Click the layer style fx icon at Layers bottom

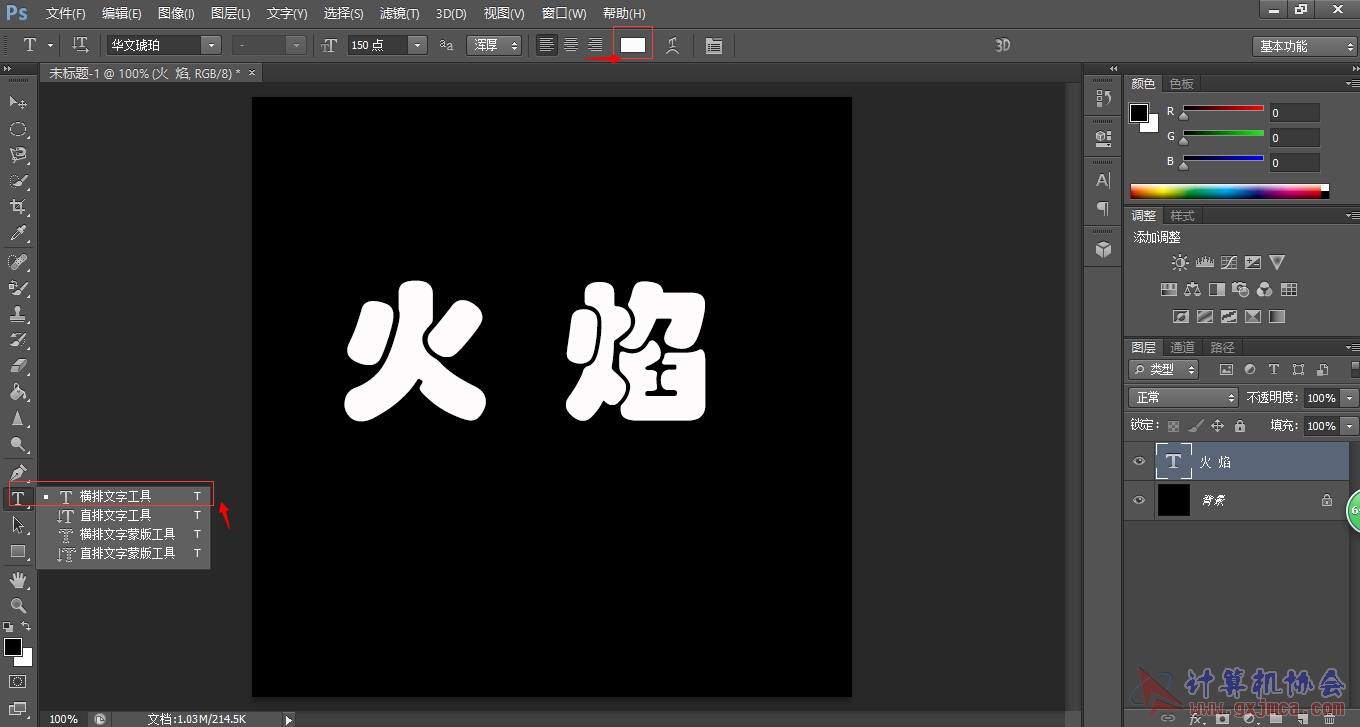1197,718
